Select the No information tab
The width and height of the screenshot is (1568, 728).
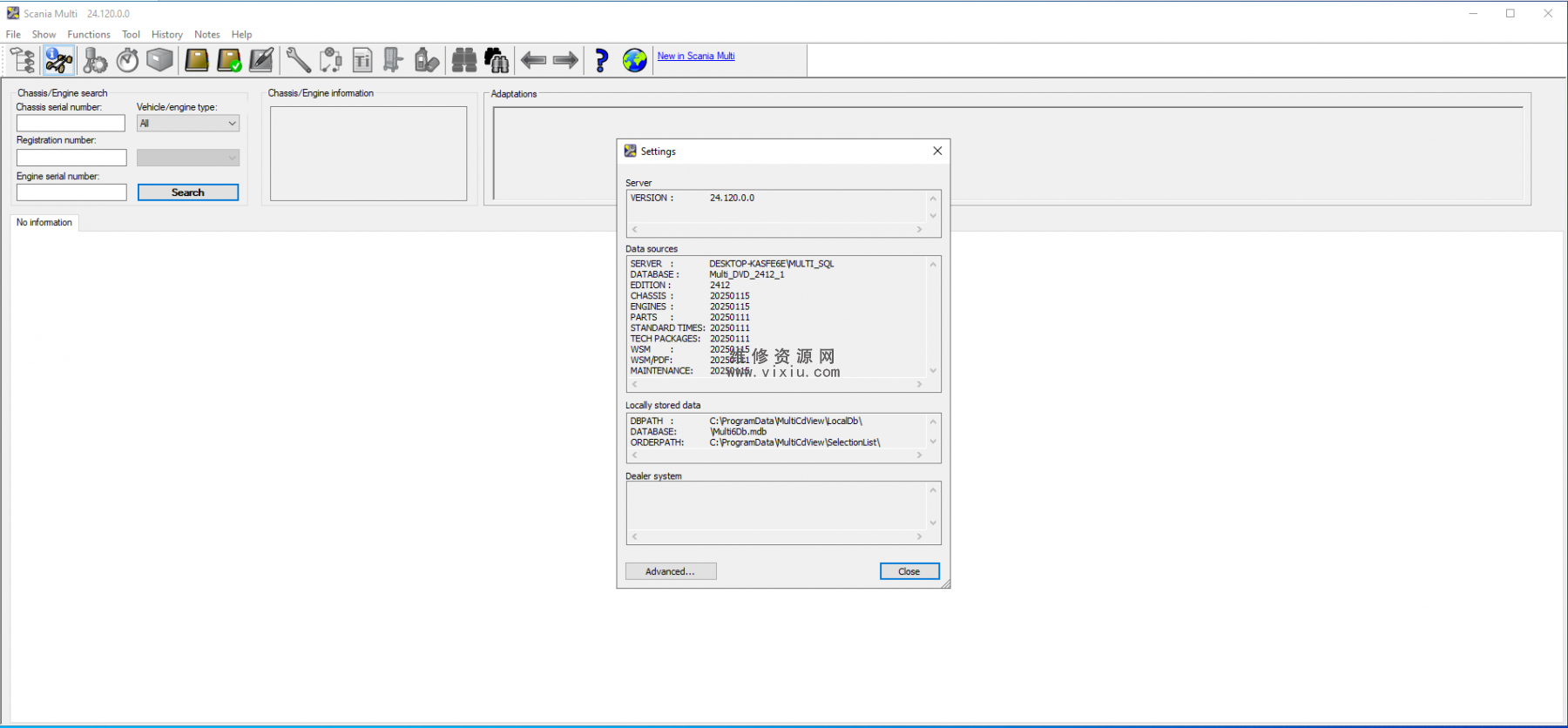pos(44,222)
